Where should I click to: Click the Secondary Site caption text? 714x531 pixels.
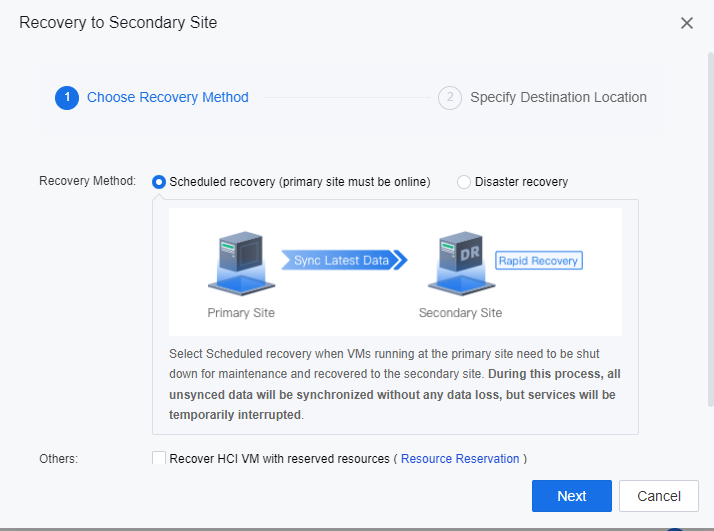460,313
